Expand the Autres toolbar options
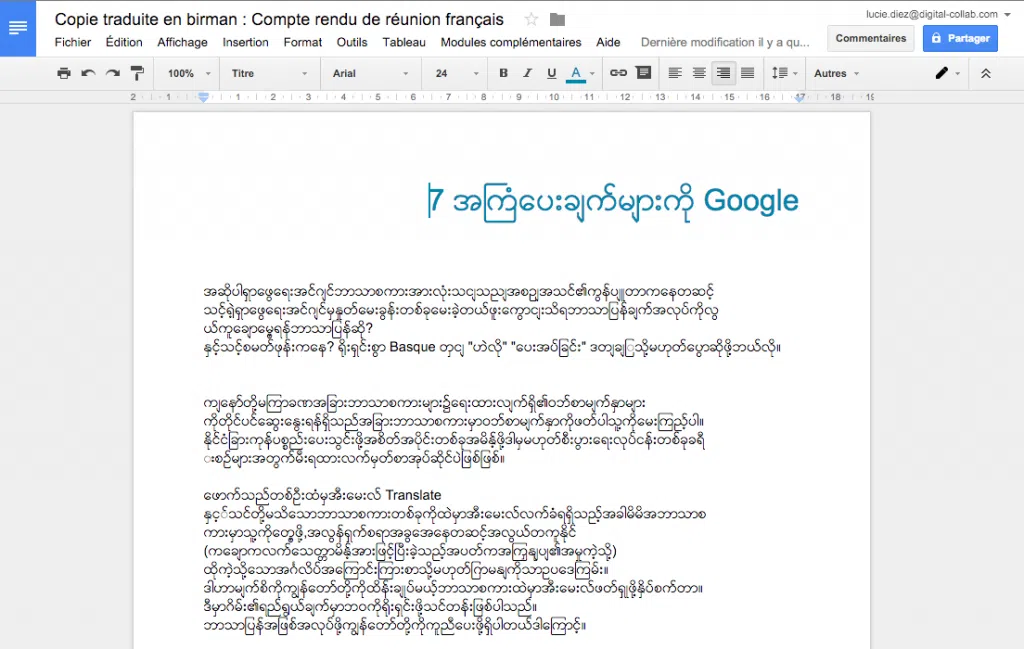 pyautogui.click(x=836, y=73)
